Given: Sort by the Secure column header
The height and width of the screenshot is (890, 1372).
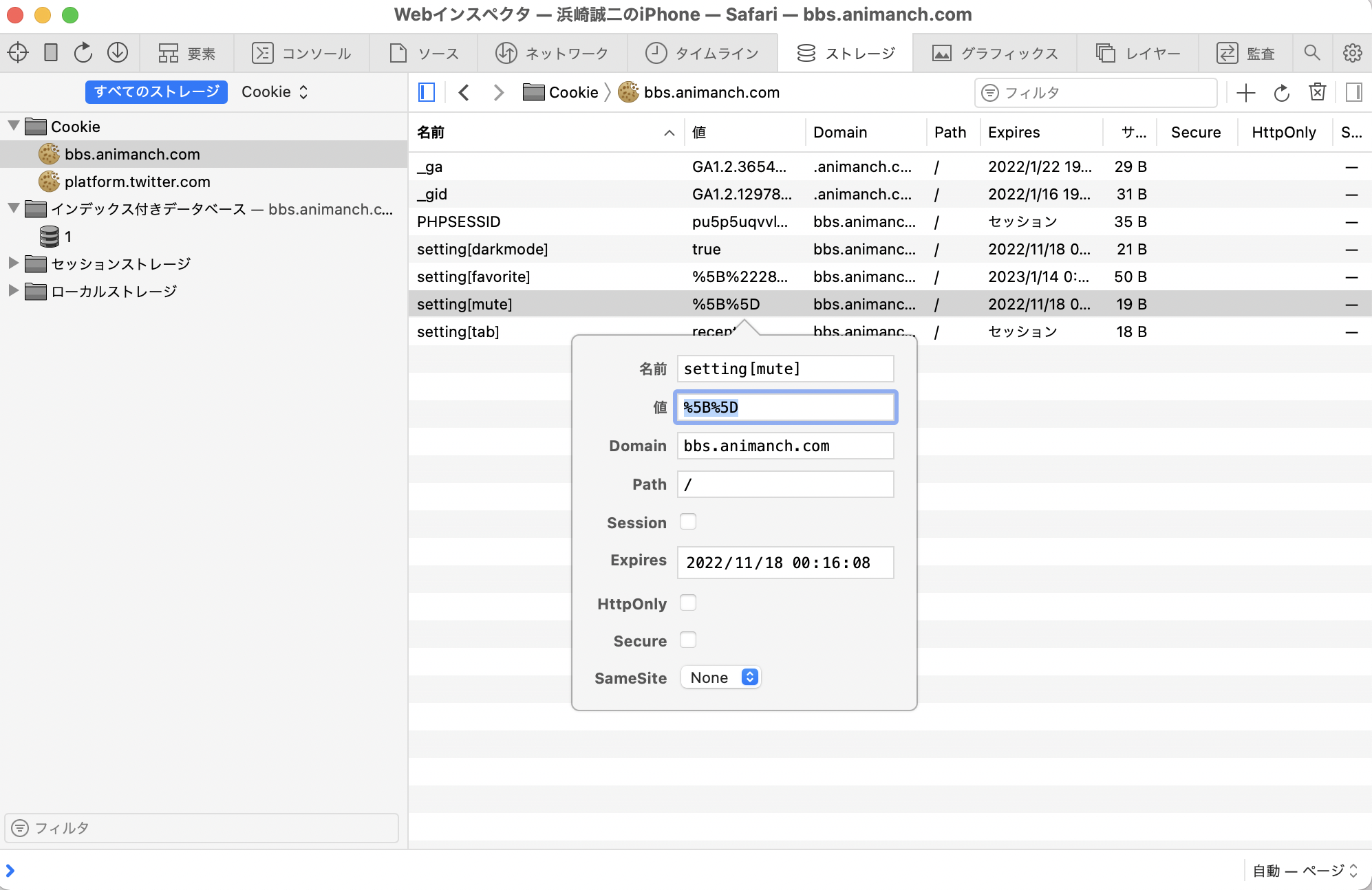Looking at the screenshot, I should [1197, 132].
